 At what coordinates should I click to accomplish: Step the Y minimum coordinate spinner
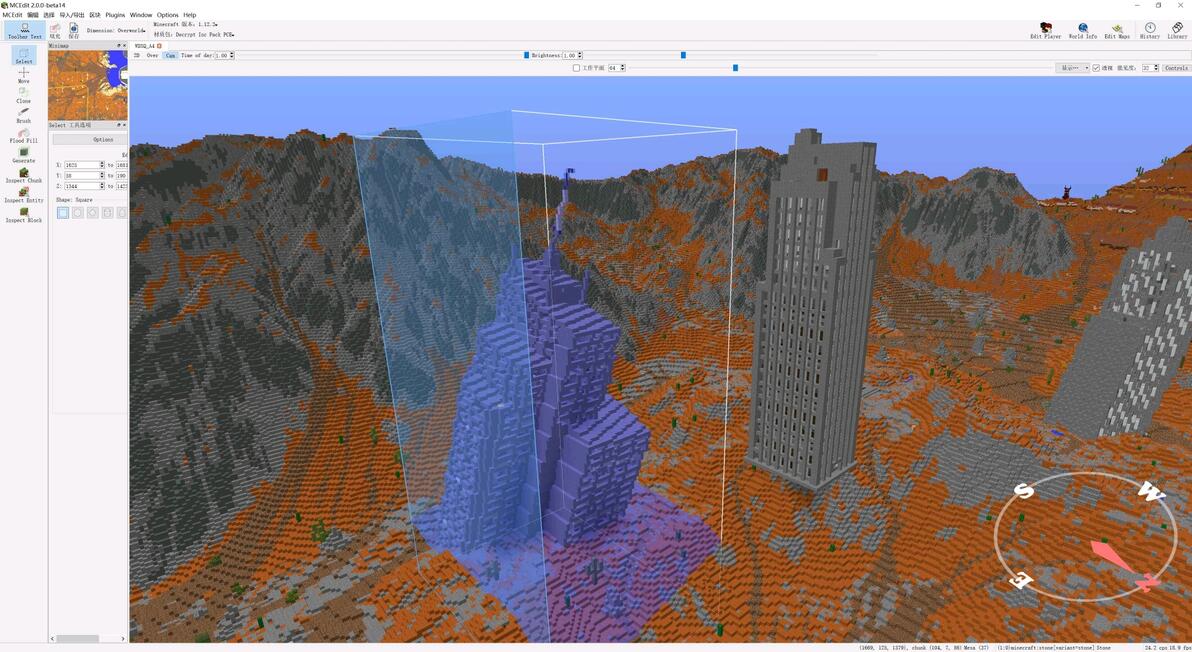point(102,176)
